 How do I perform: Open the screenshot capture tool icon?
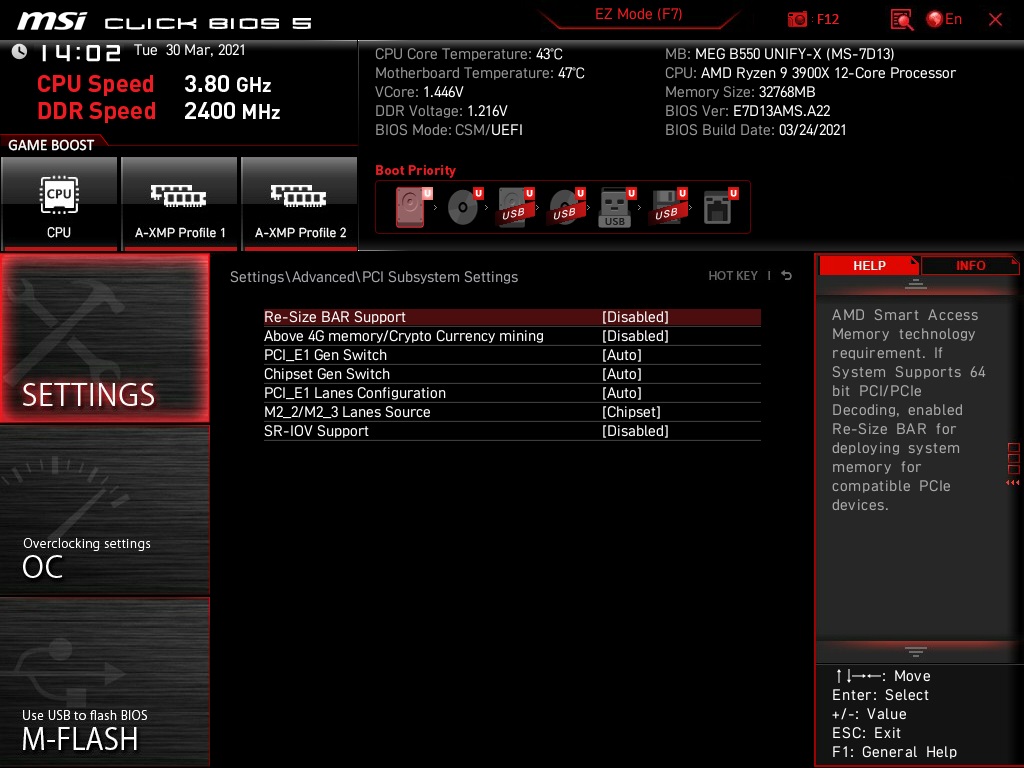coord(798,18)
